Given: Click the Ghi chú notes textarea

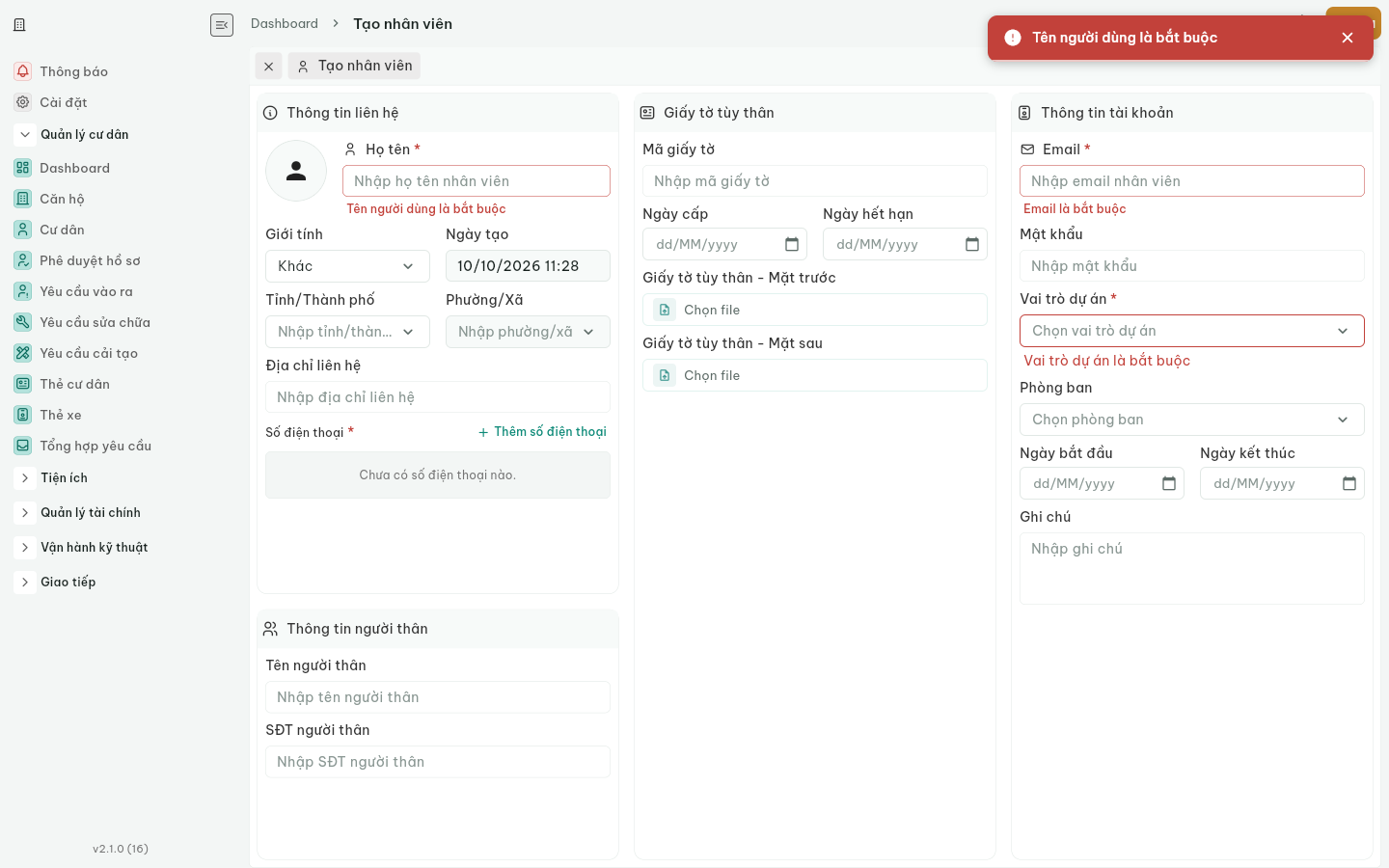Looking at the screenshot, I should click(1192, 568).
